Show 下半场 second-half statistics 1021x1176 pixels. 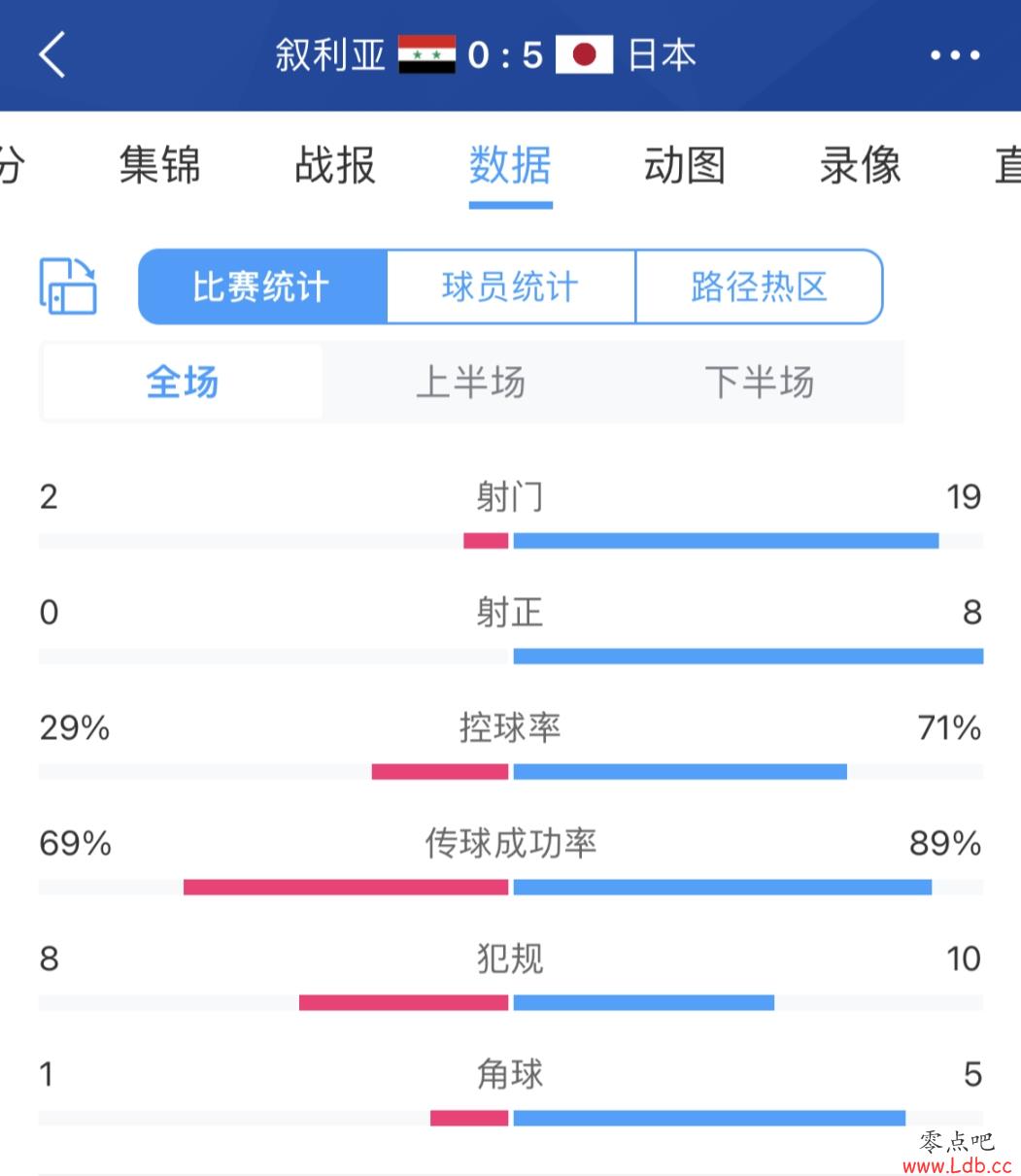tap(760, 382)
